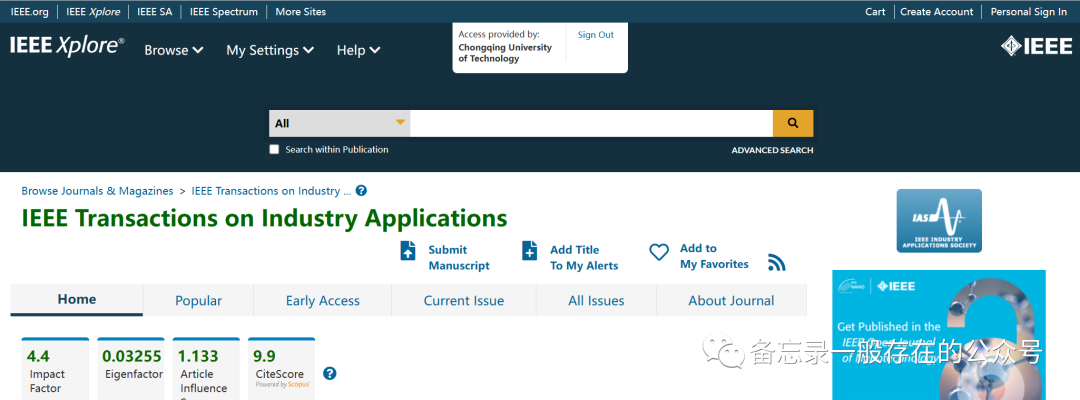Open Advanced Search

[x=772, y=150]
